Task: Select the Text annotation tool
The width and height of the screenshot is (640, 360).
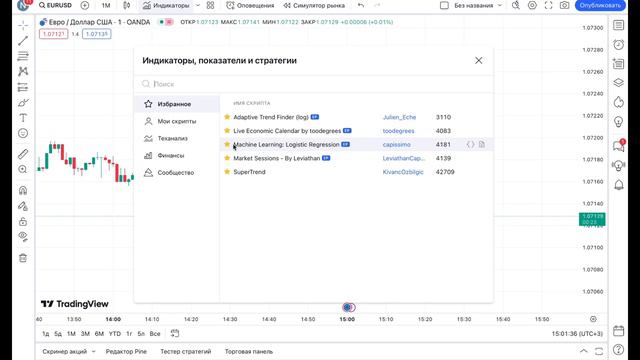Action: pyautogui.click(x=23, y=118)
